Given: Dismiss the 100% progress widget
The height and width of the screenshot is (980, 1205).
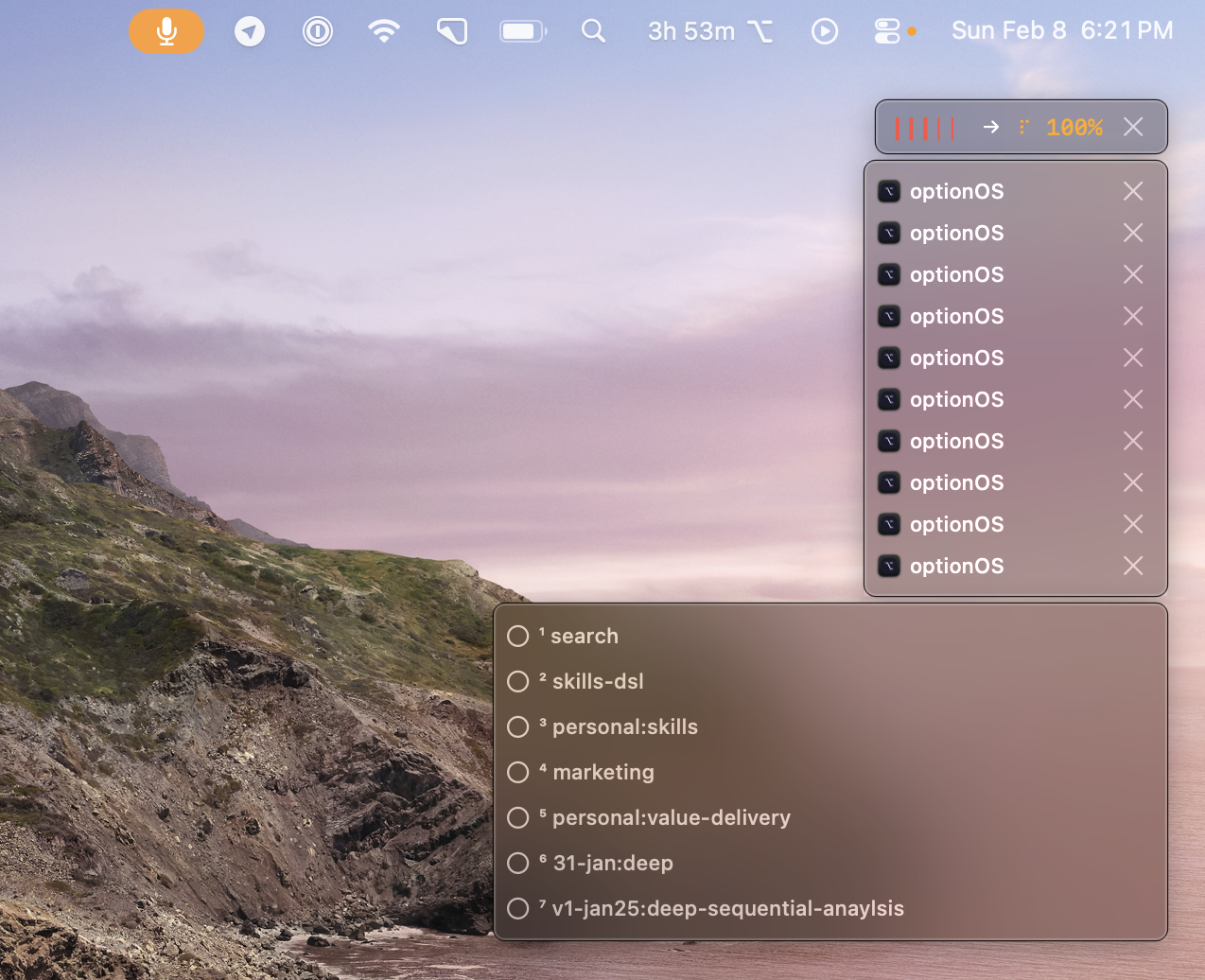Looking at the screenshot, I should [x=1132, y=126].
